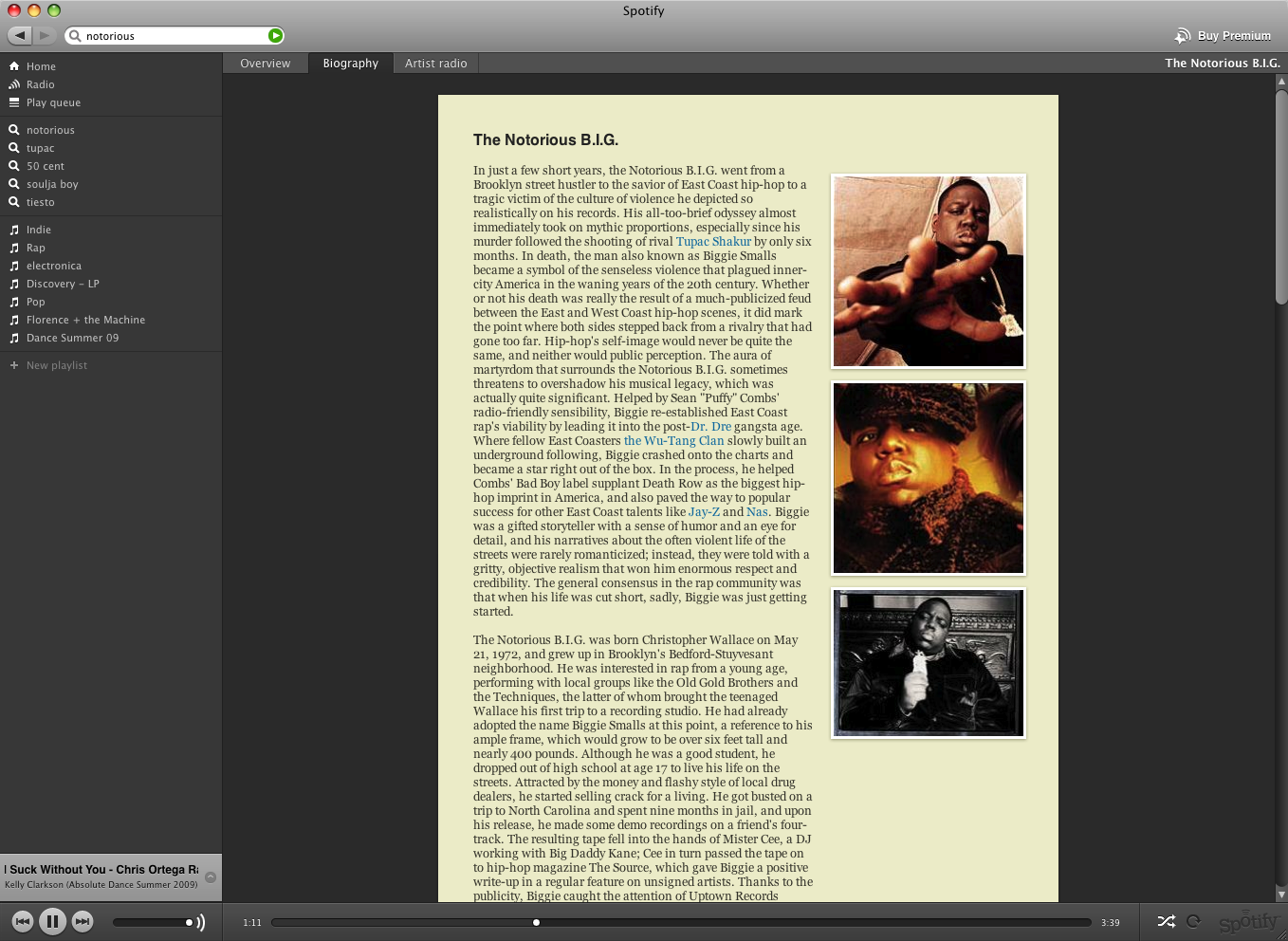Select the Indie playlist

111,230
